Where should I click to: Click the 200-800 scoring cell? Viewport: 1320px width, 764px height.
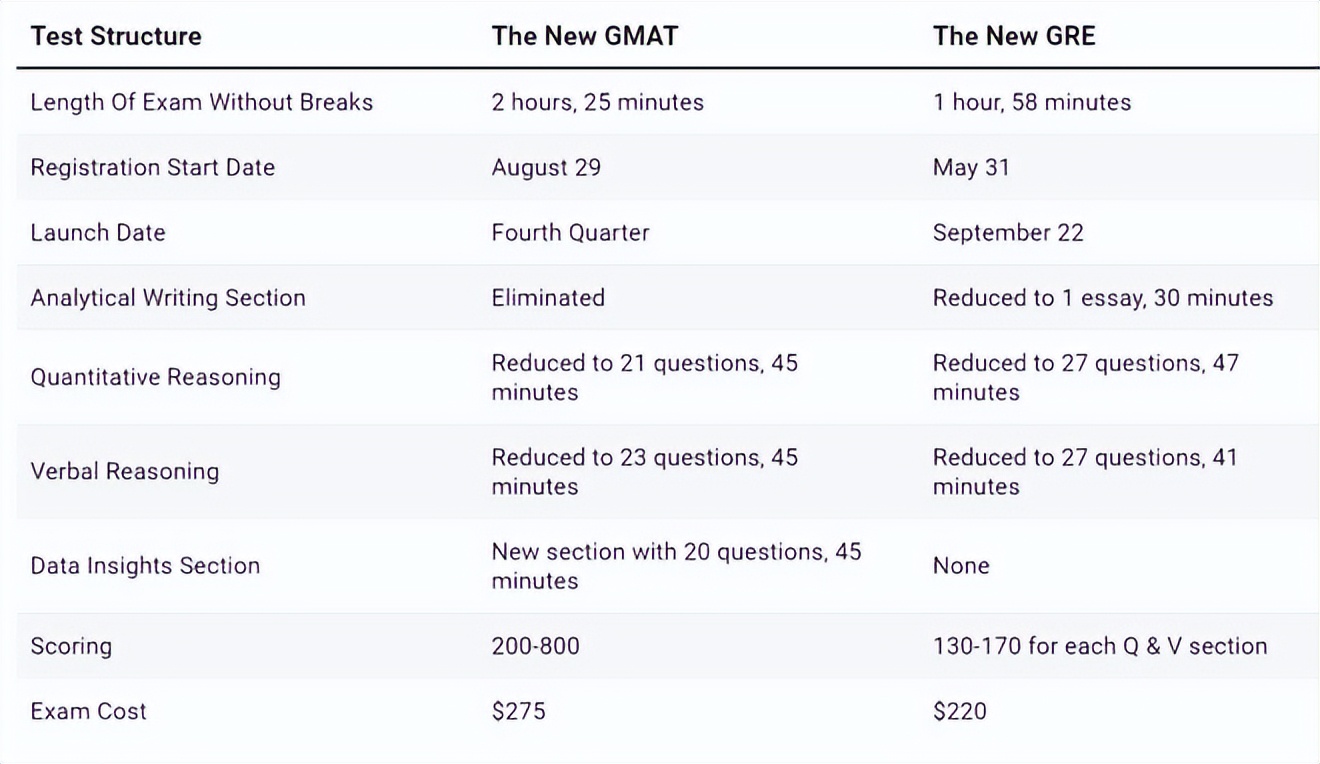pos(535,646)
